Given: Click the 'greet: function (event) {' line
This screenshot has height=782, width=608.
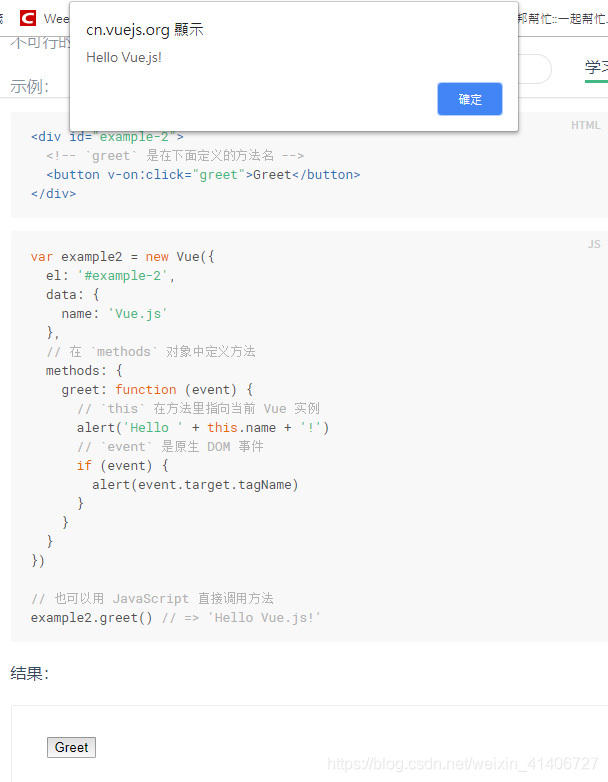Looking at the screenshot, I should pos(157,390).
